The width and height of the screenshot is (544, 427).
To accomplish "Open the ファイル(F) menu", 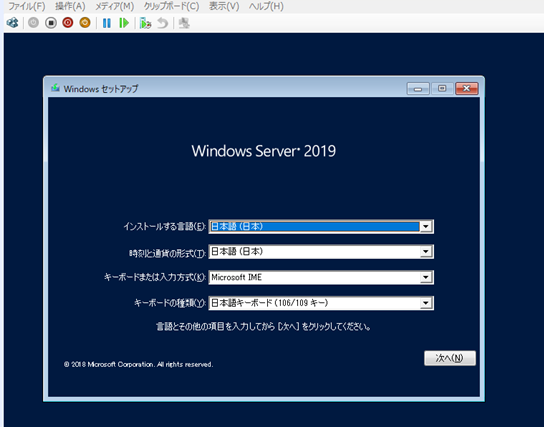I will click(x=27, y=6).
